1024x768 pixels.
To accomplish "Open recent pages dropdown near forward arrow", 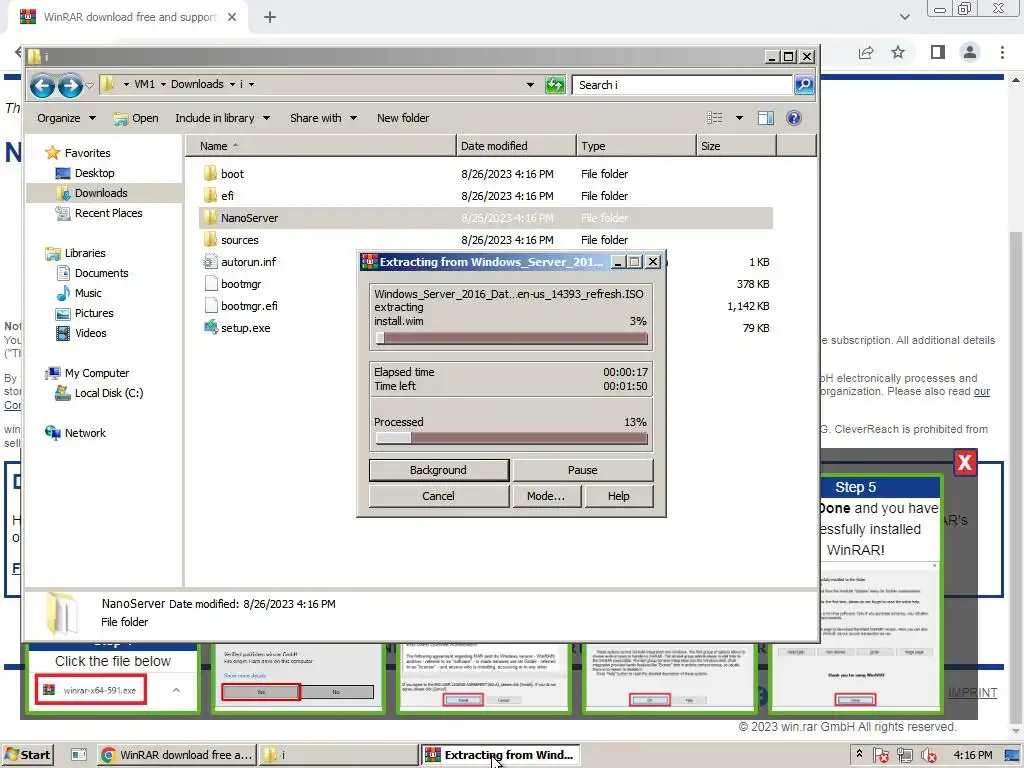I will pos(89,86).
